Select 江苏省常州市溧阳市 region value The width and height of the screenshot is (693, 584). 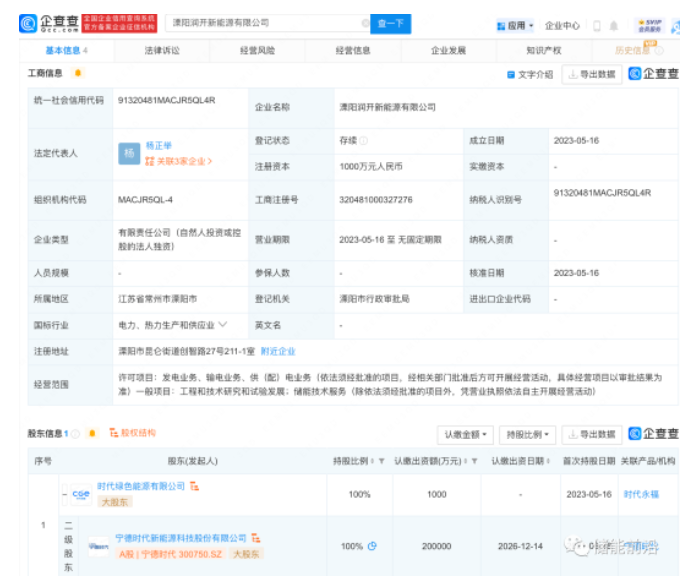[157, 299]
